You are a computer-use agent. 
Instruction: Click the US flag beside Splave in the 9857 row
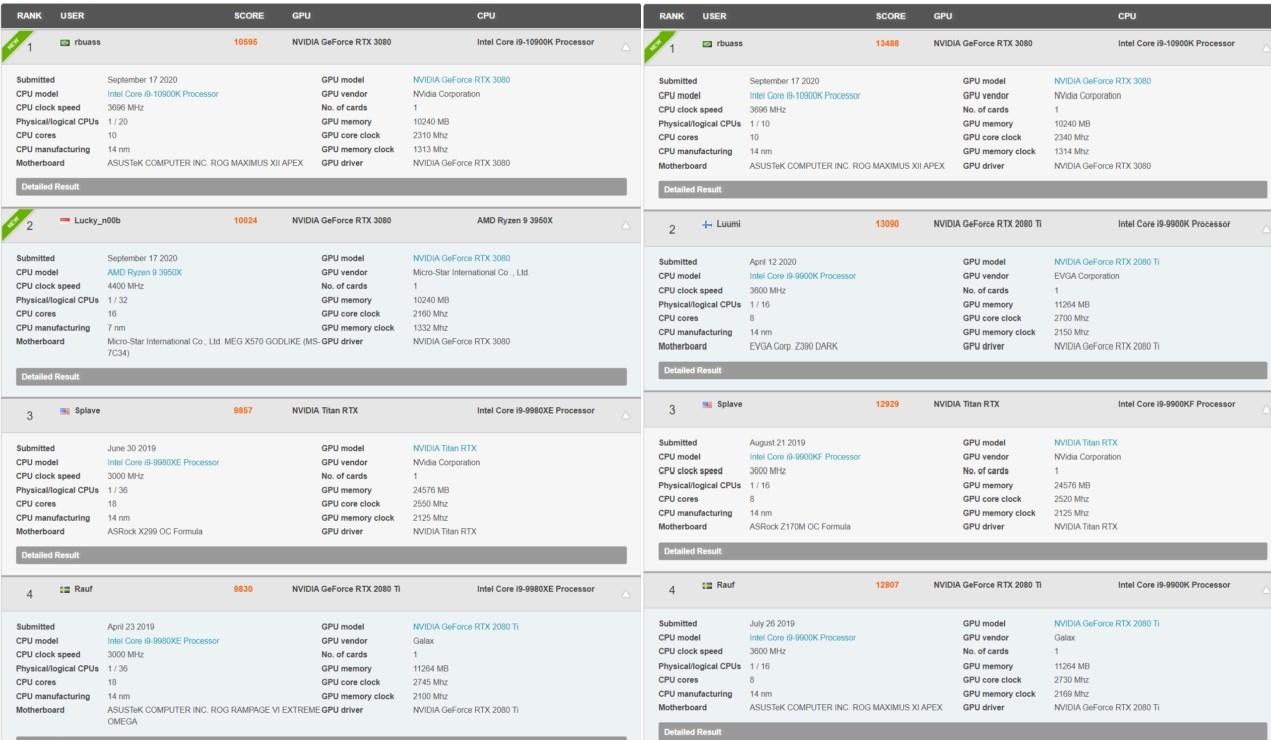pos(65,411)
